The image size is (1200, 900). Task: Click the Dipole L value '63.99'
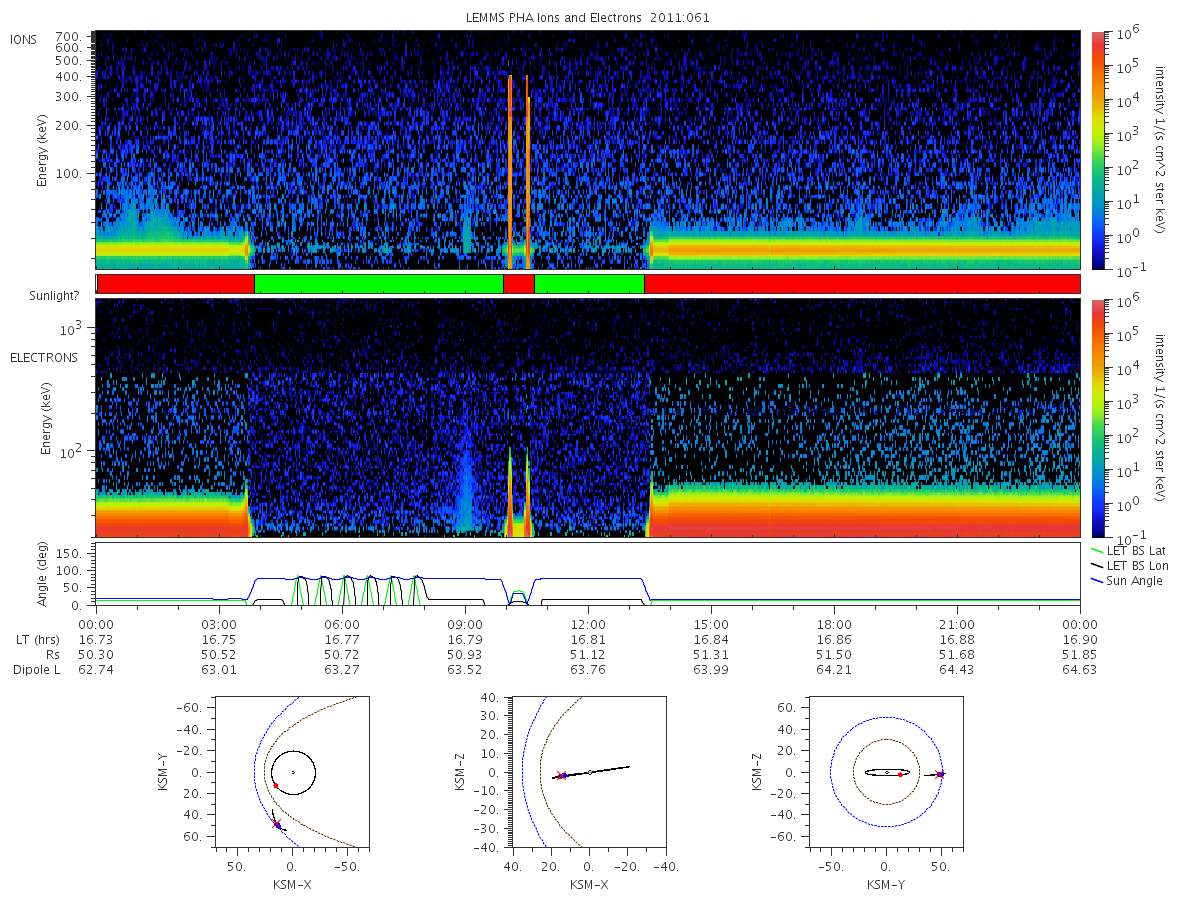coord(711,669)
